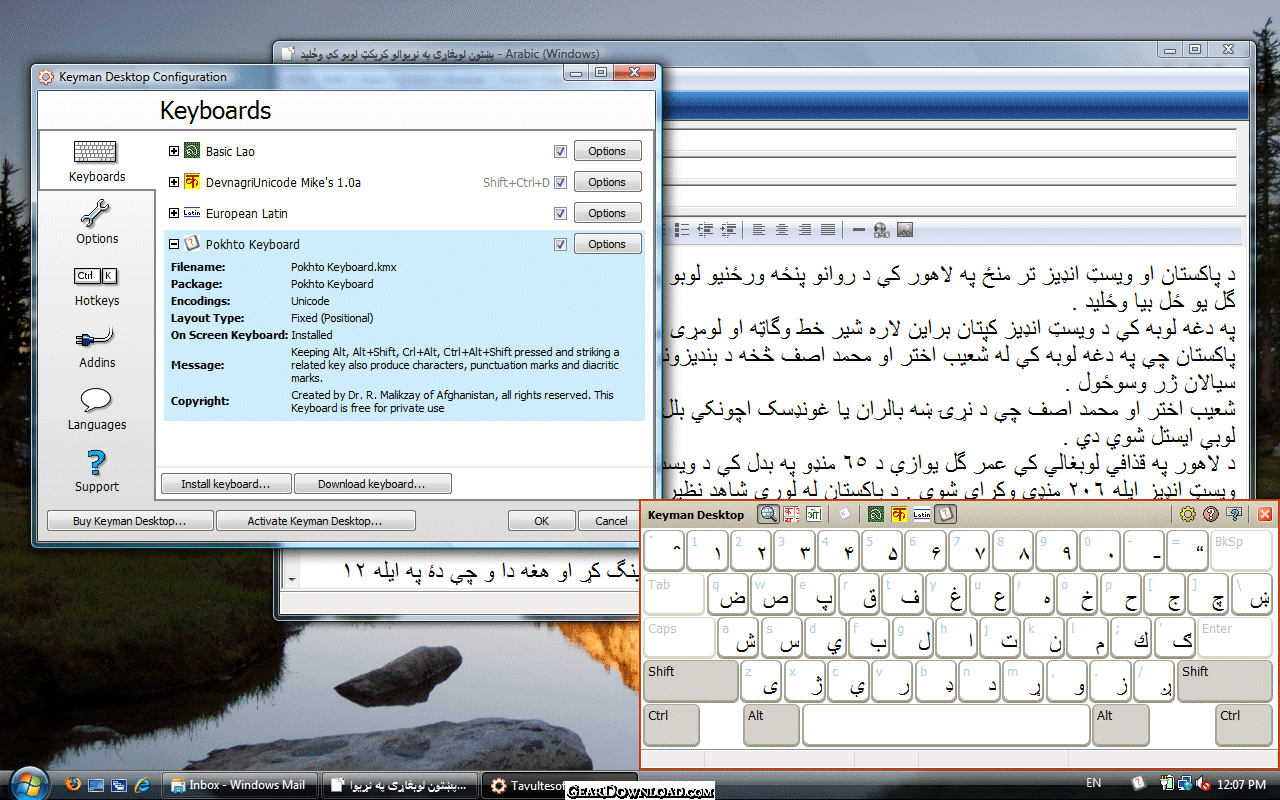The image size is (1280, 800).
Task: Open Internet Explorer from quick launch
Action: (x=143, y=784)
